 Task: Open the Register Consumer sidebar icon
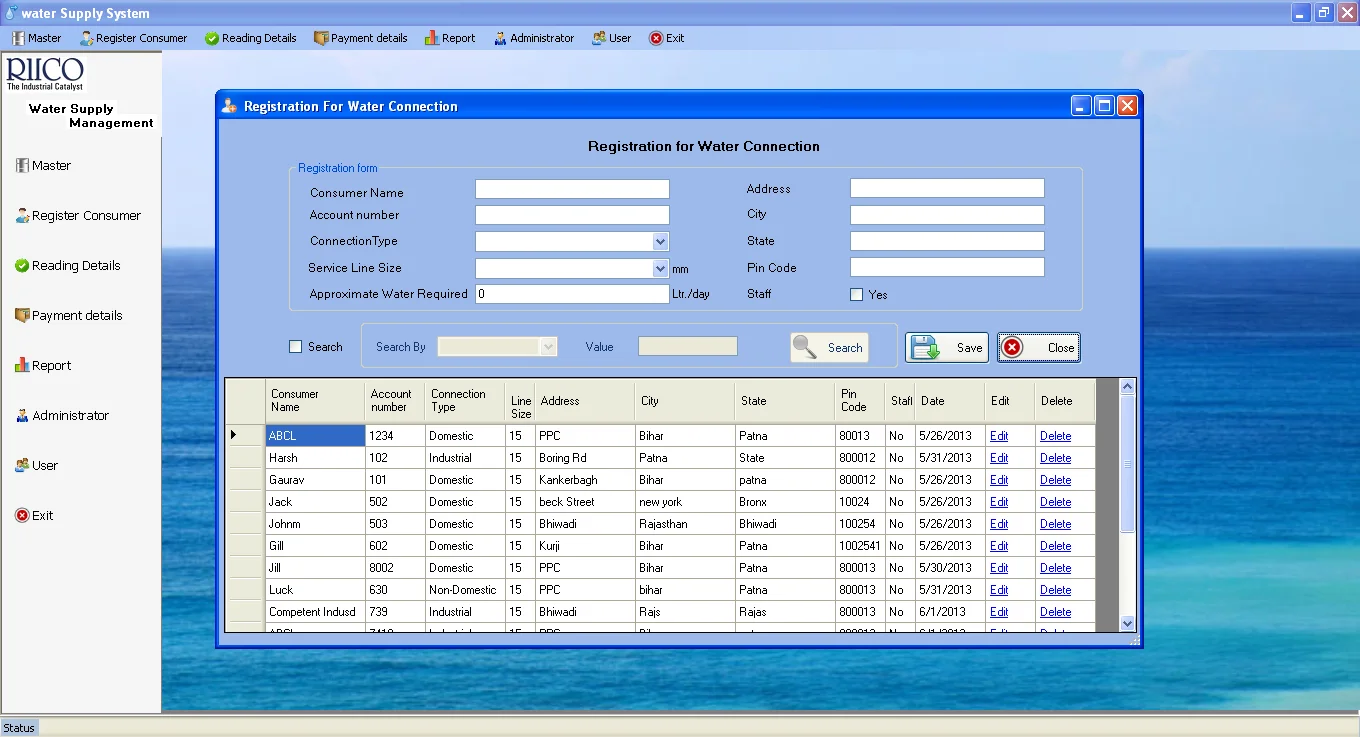(23, 215)
